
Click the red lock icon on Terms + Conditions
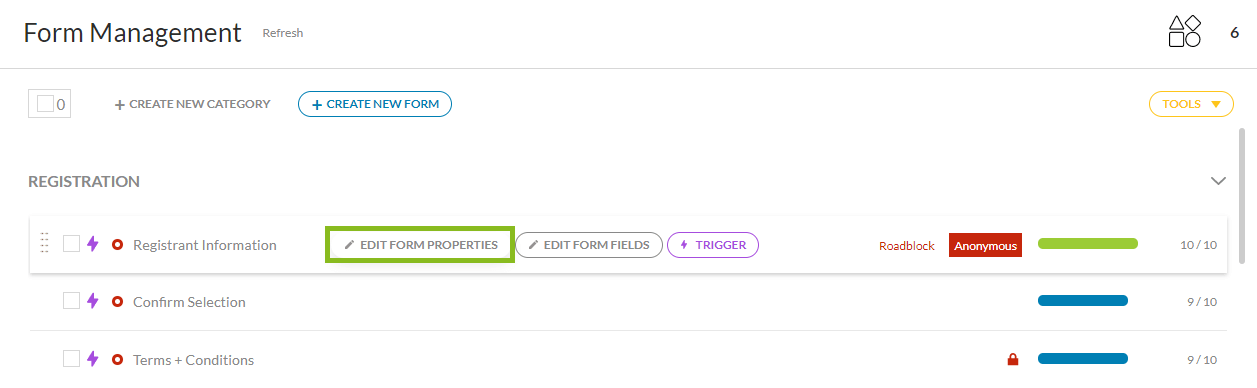pos(1013,360)
